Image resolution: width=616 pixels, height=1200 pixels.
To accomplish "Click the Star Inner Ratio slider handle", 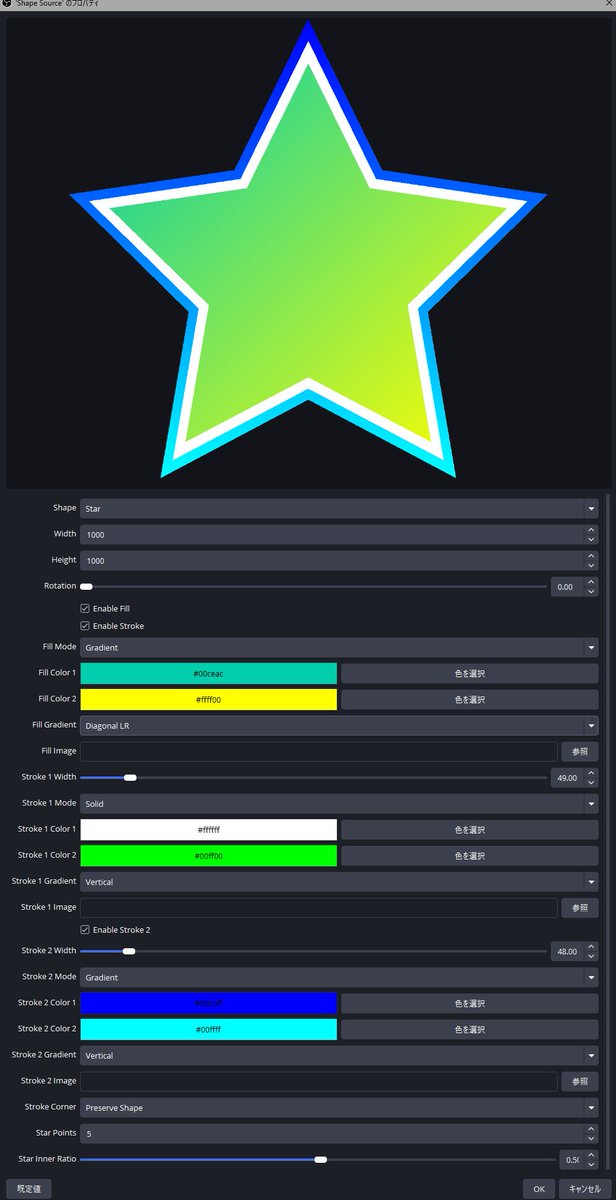I will pyautogui.click(x=320, y=1159).
